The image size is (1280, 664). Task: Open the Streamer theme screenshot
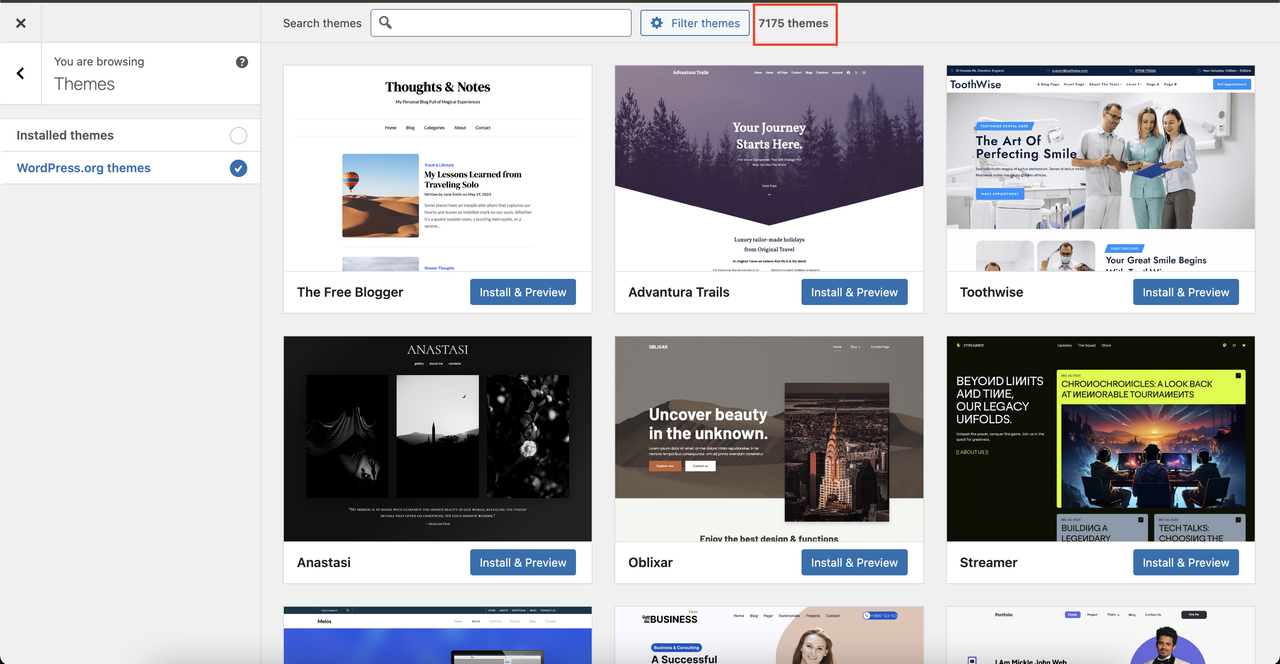coord(1101,439)
